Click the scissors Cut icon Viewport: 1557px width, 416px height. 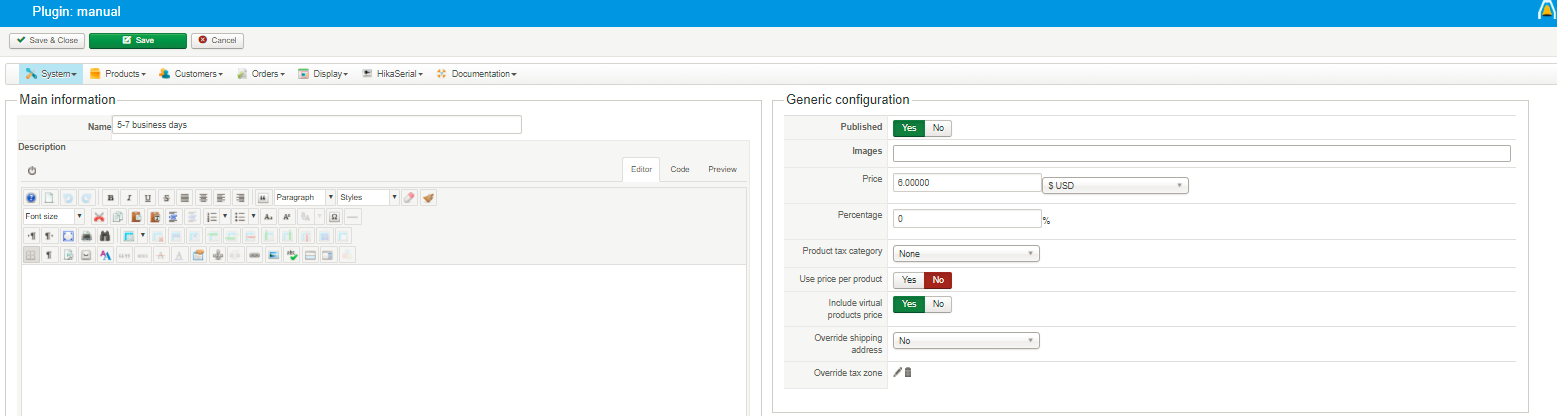point(99,216)
